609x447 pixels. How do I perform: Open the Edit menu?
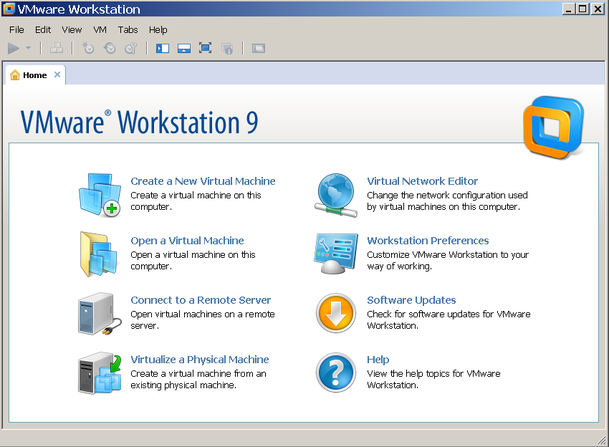43,30
